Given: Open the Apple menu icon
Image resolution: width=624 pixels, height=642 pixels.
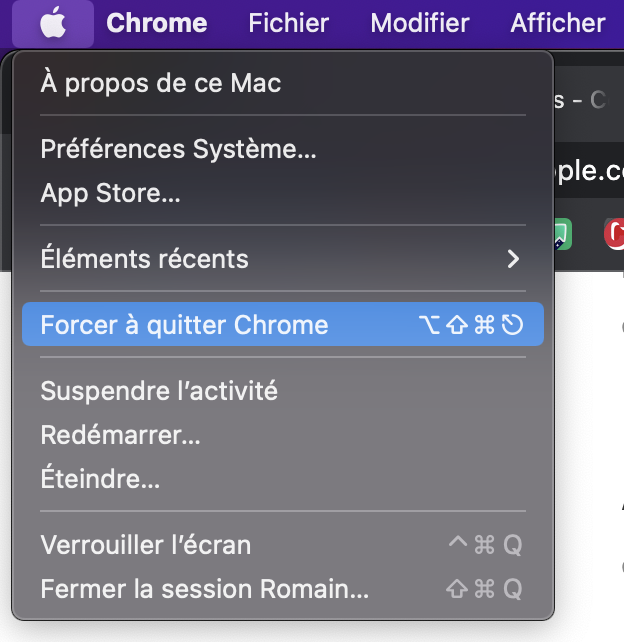Looking at the screenshot, I should pyautogui.click(x=54, y=23).
